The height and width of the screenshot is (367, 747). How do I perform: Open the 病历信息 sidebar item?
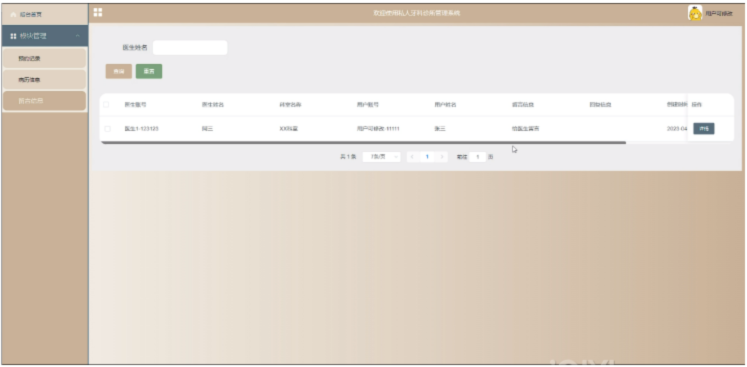pos(44,80)
